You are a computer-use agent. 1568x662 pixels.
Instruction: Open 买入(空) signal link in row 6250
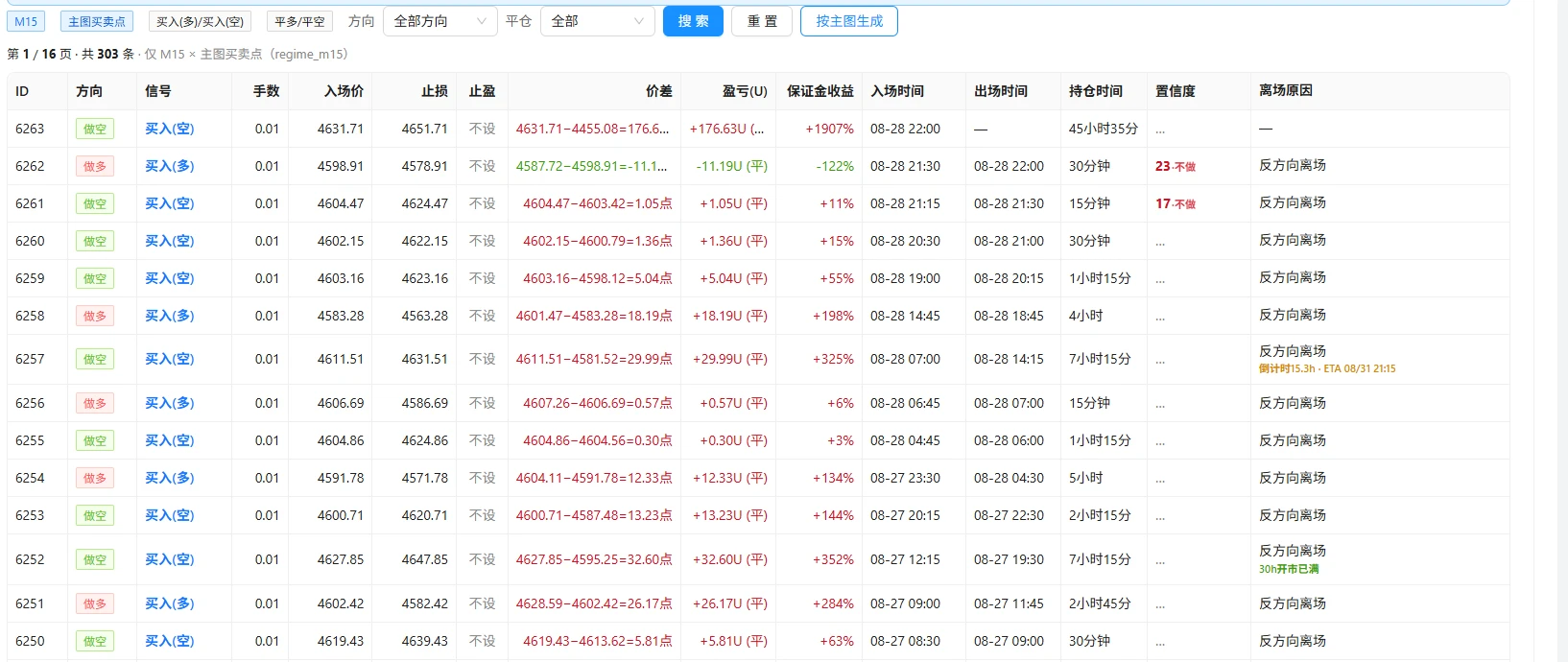click(x=170, y=641)
